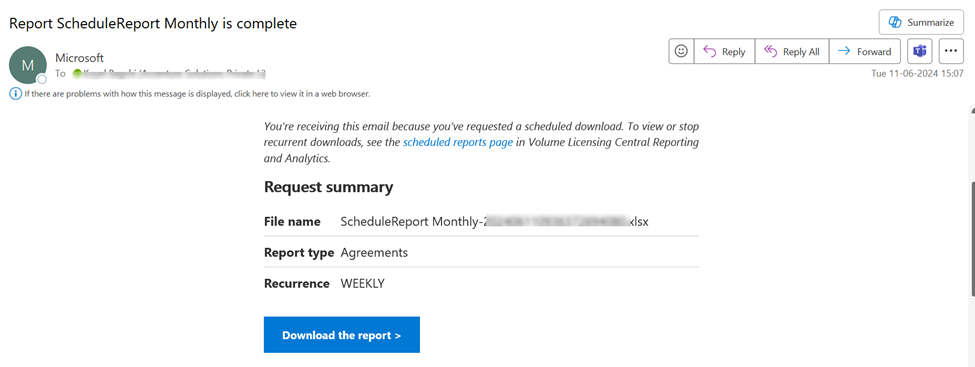Forward the ScheduleReport email
Image resolution: width=975 pixels, height=367 pixels.
[x=864, y=52]
